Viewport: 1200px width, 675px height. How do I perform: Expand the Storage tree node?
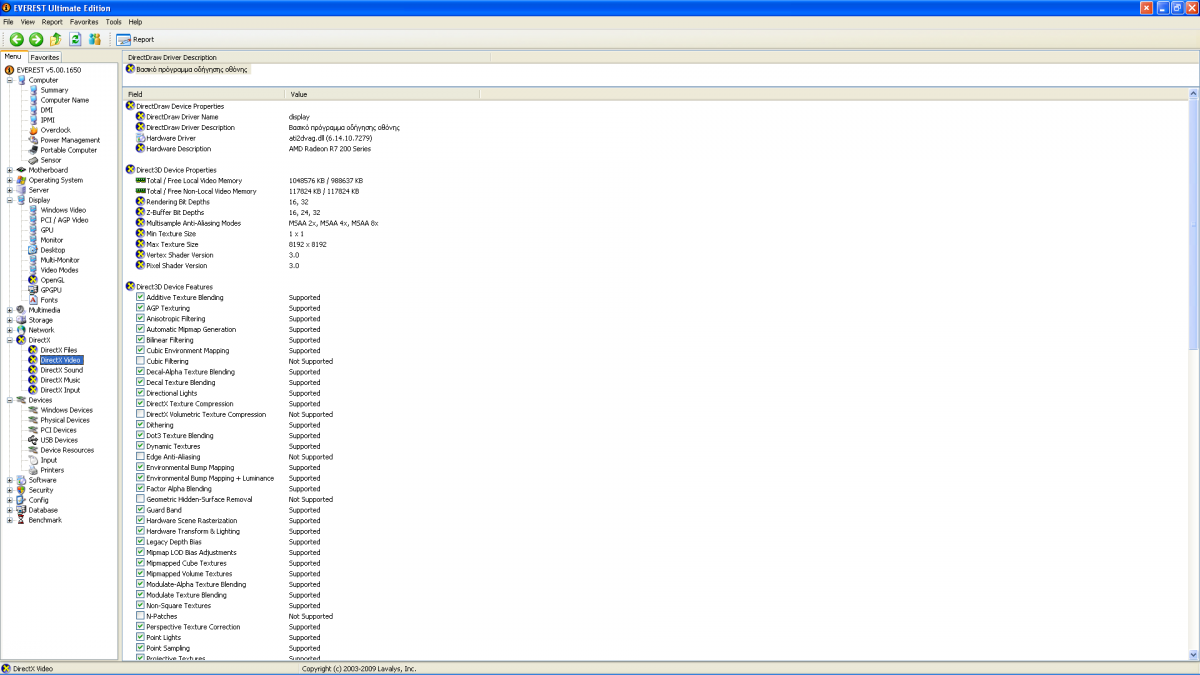point(10,320)
